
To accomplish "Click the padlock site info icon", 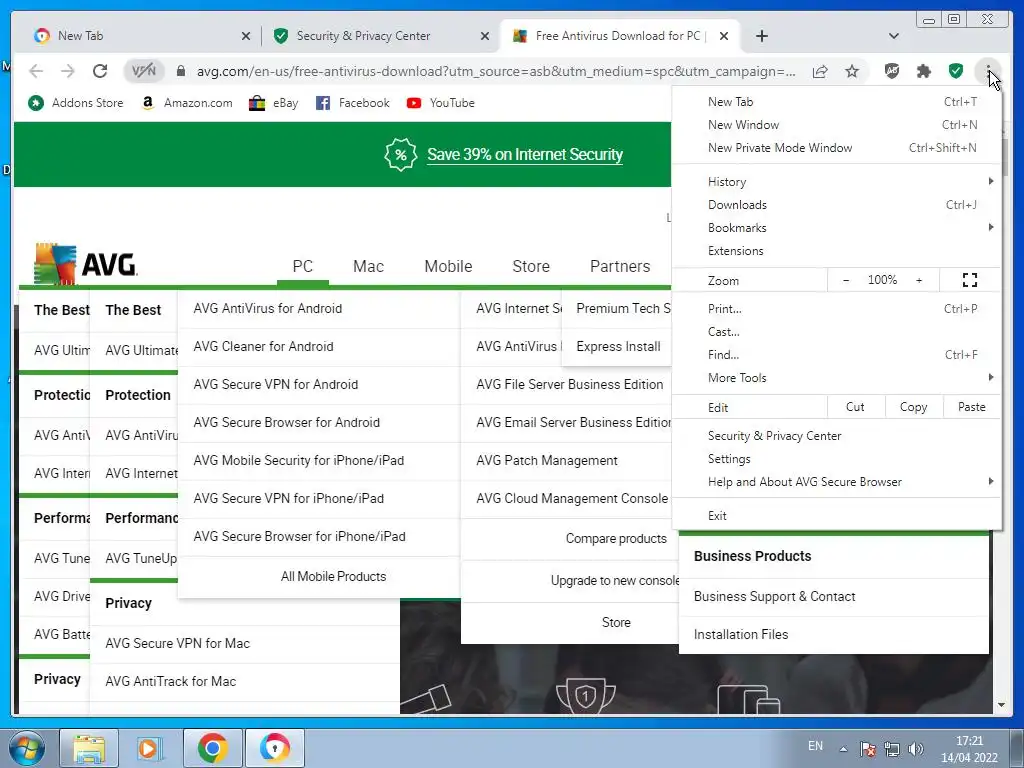I will (x=181, y=71).
